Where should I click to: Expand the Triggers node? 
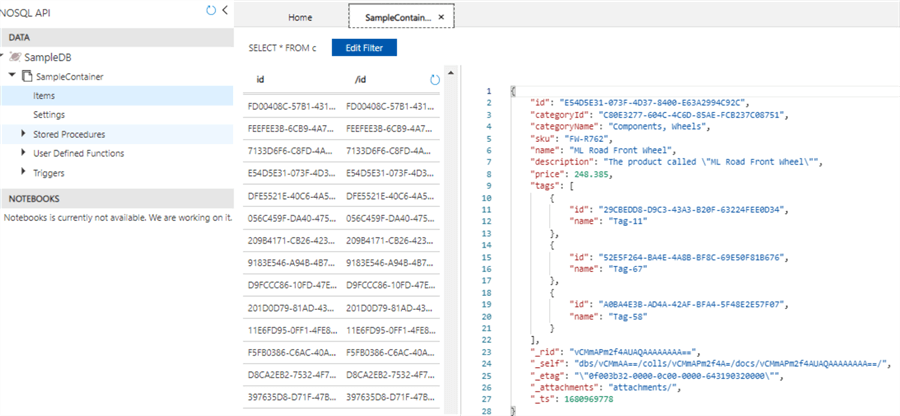point(24,172)
